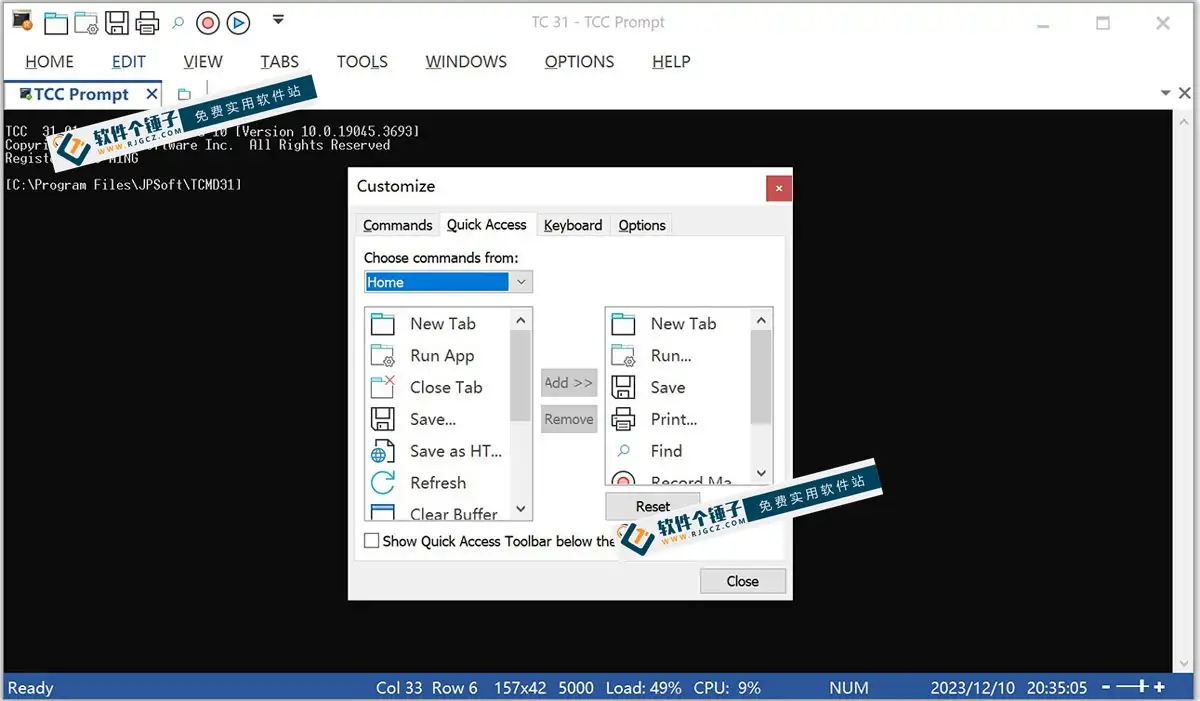Click the Reset button
Viewport: 1200px width, 701px height.
(653, 506)
